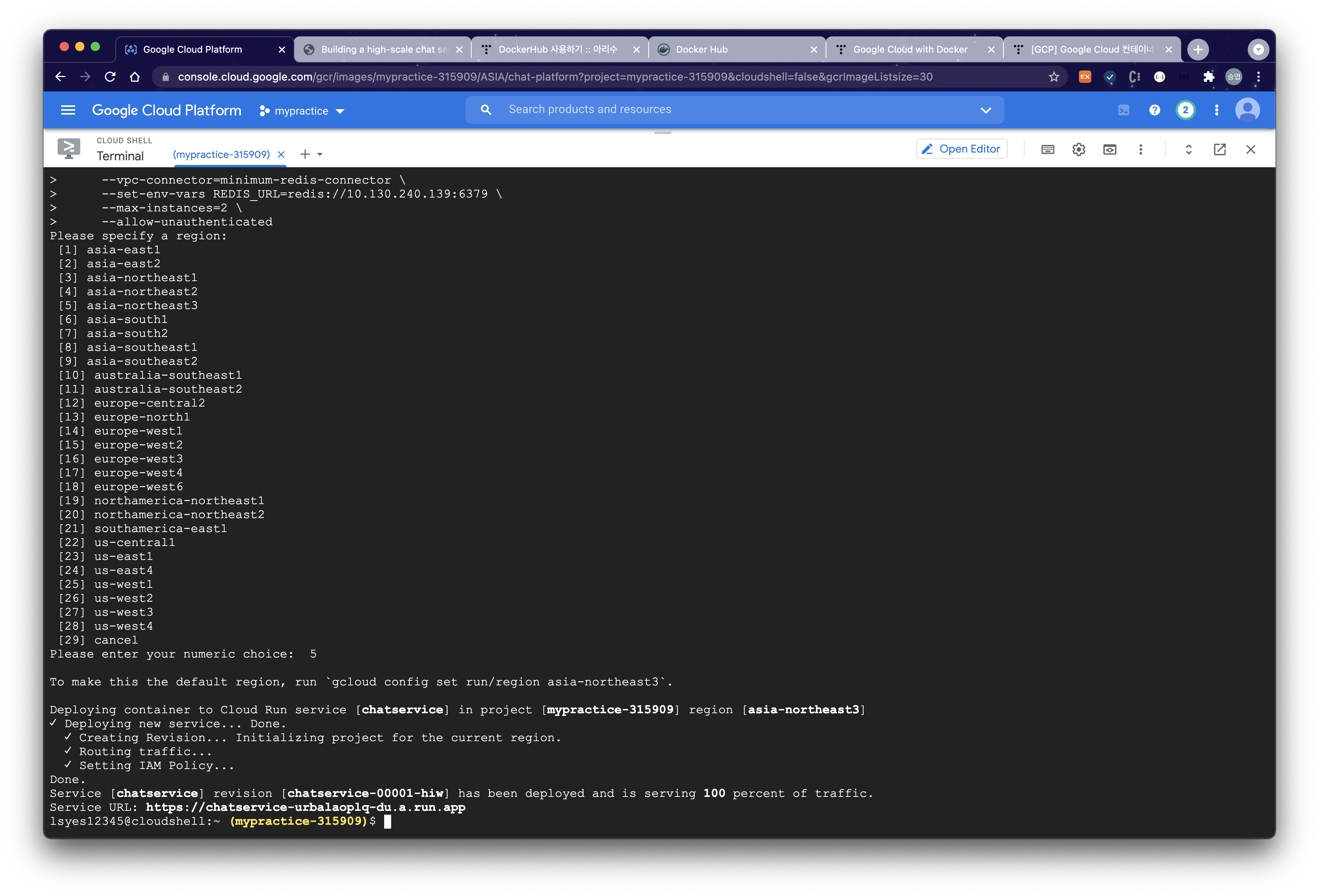Toggle the Cloud Shell on-screen keyboard icon

click(1048, 149)
